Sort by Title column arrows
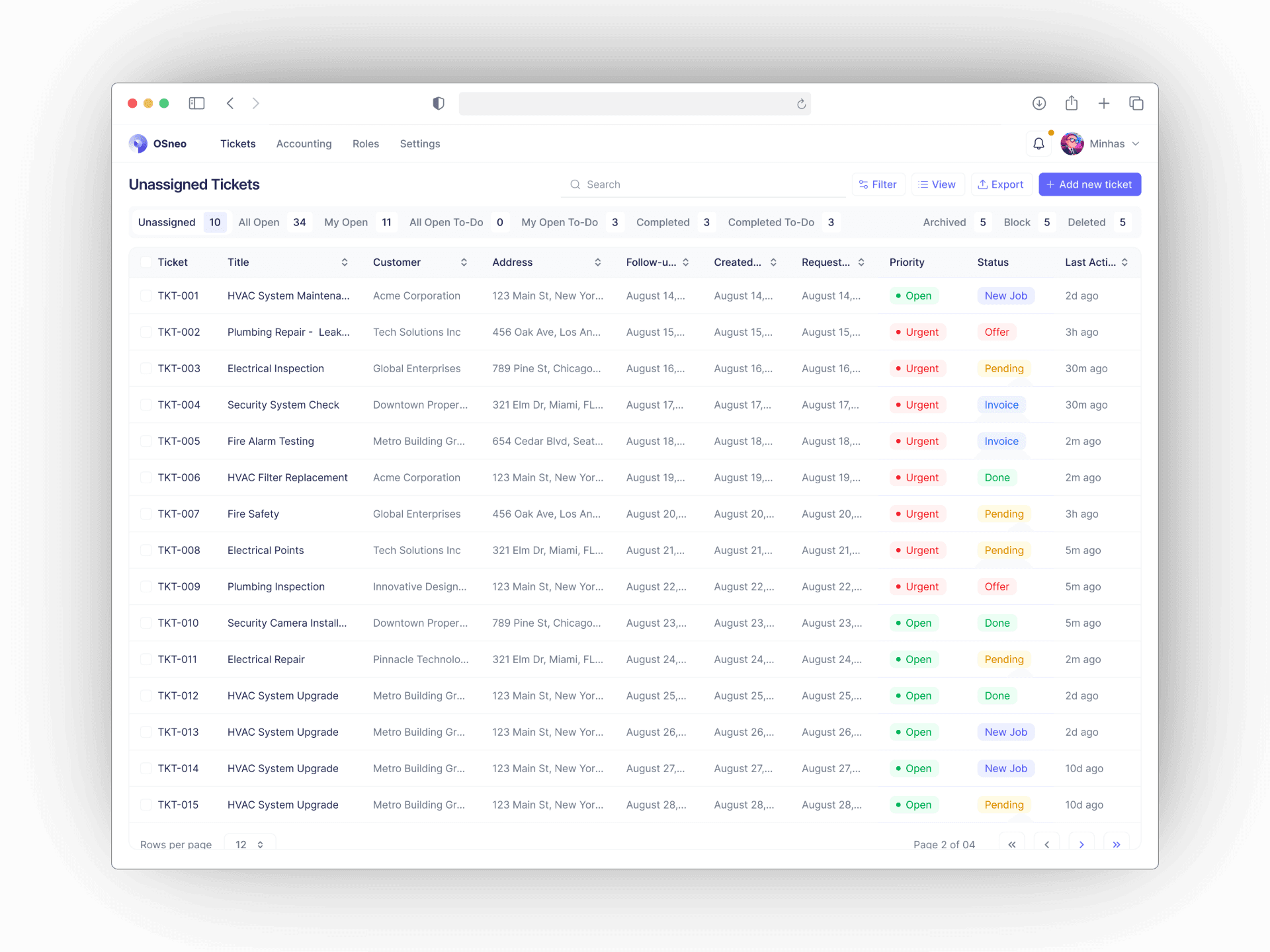Image resolution: width=1270 pixels, height=952 pixels. point(345,262)
